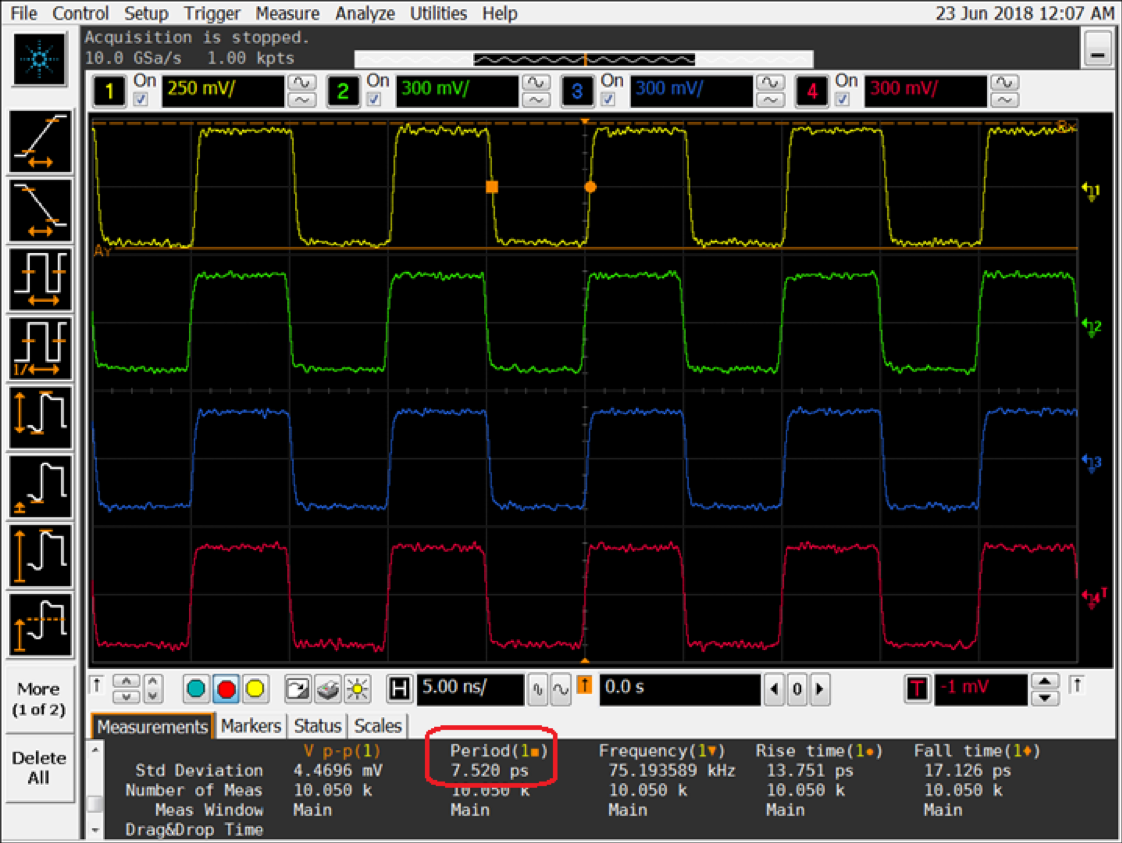Open the horizontal scale 5.00 ns/ field
Screen dimensions: 1122x843
[x=469, y=689]
